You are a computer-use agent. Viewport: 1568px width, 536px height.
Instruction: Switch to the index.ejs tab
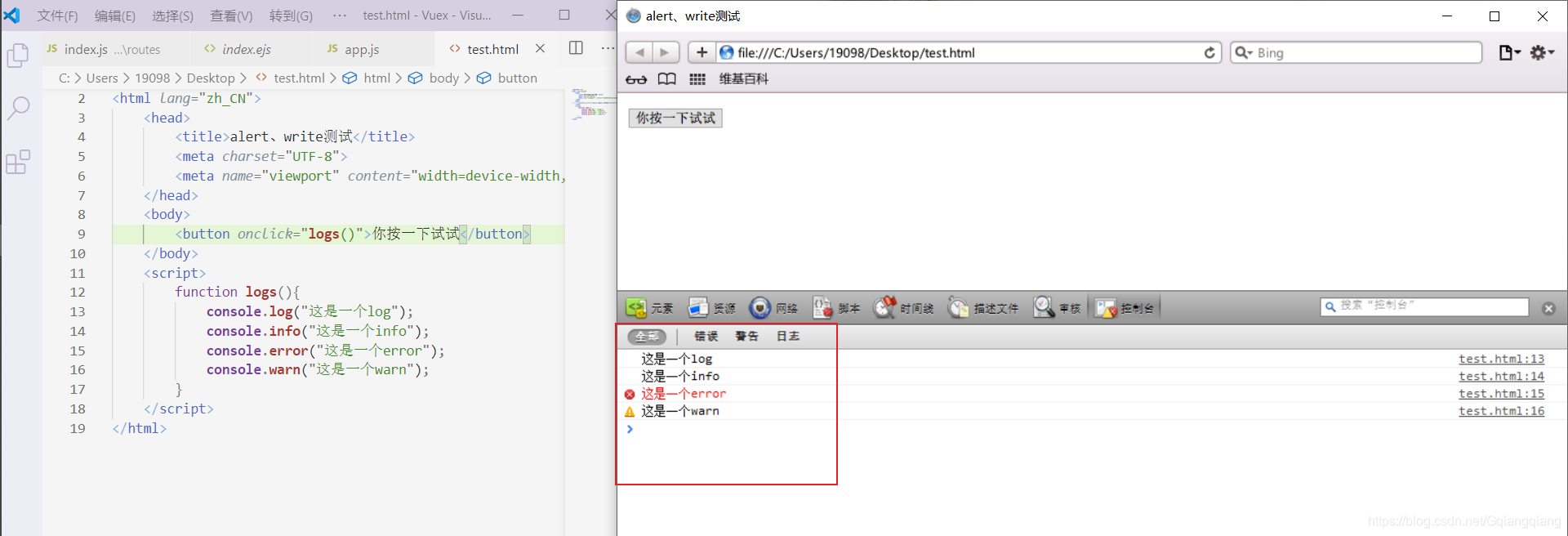pyautogui.click(x=250, y=49)
